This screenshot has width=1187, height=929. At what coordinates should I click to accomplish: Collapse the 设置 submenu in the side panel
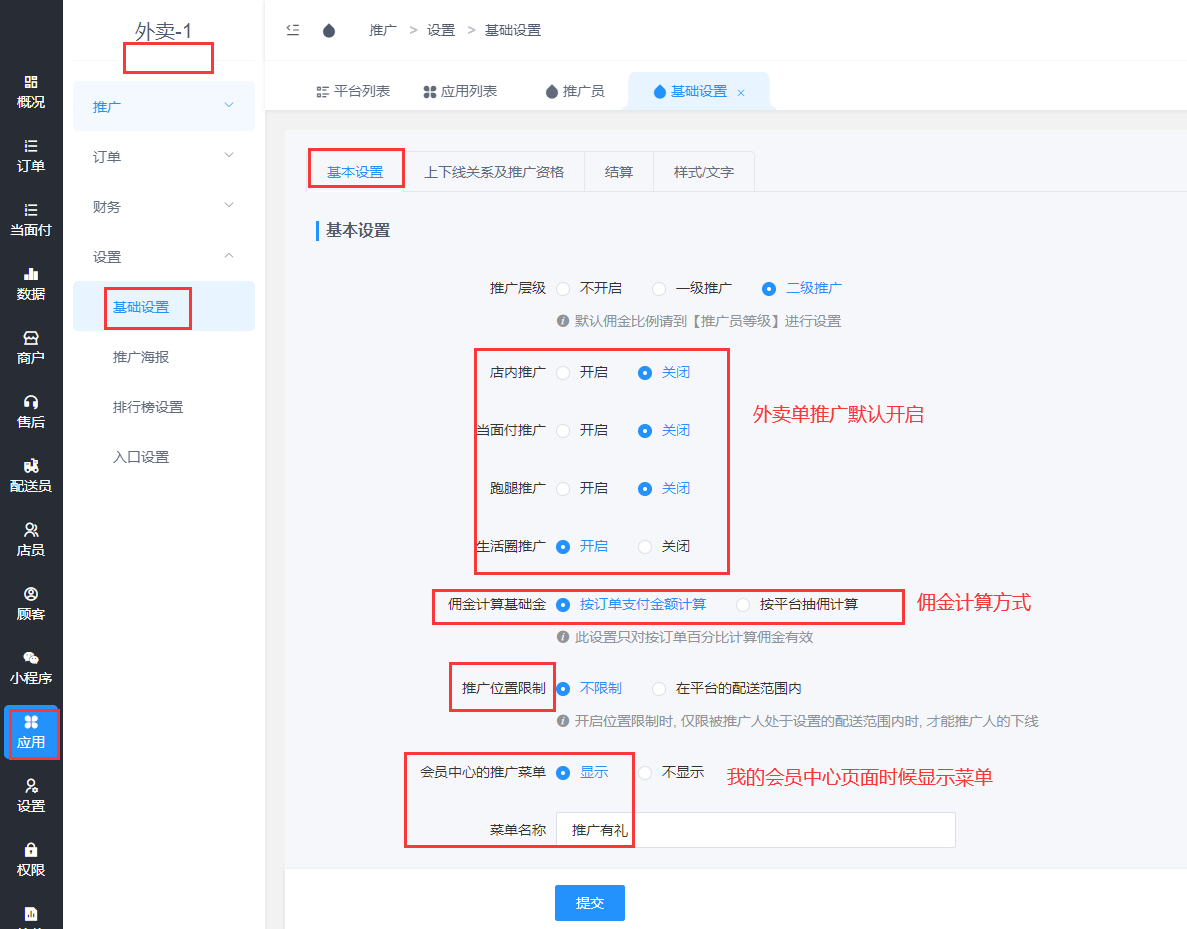tap(164, 256)
